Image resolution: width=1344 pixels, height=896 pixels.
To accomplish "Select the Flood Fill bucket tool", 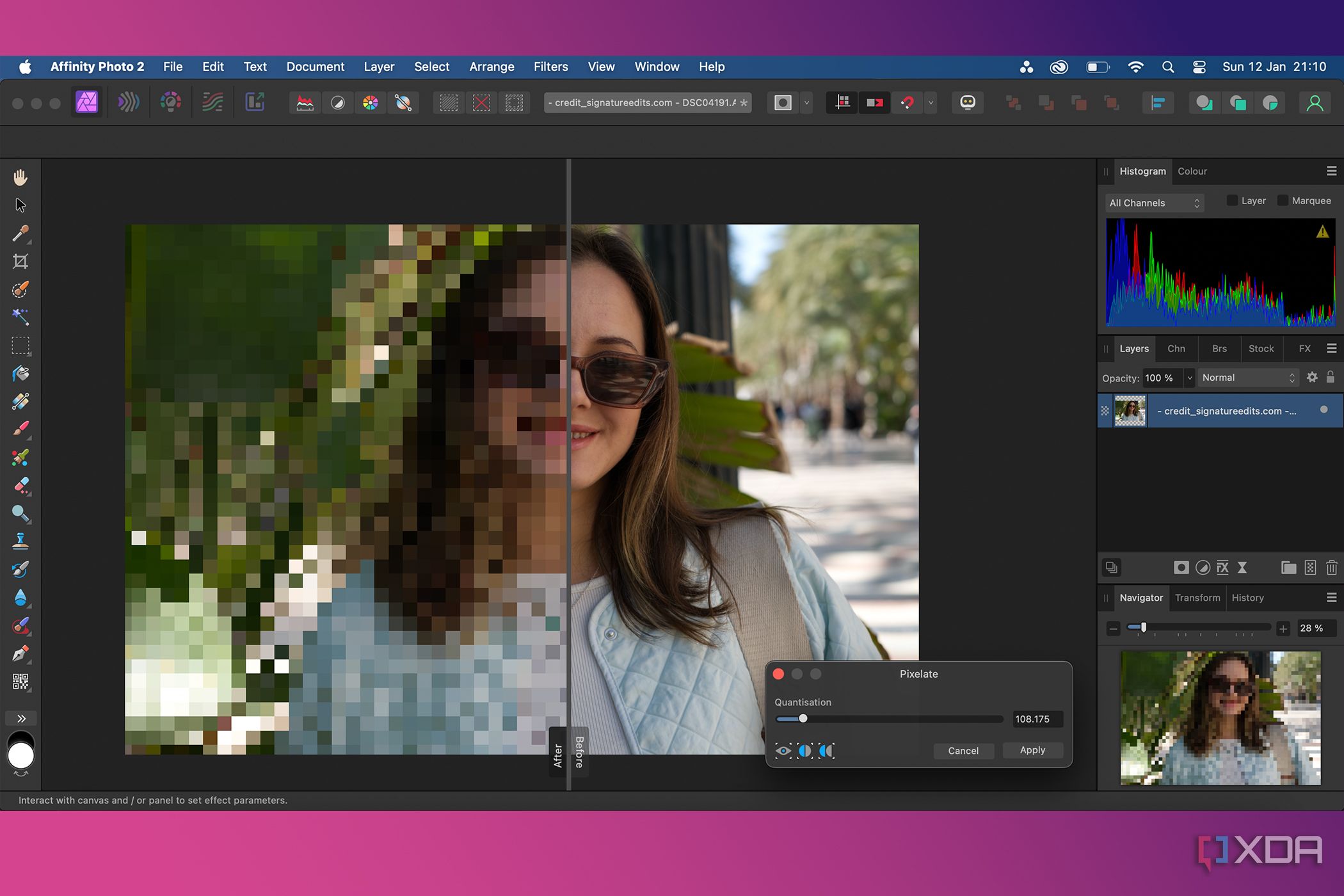I will [20, 374].
